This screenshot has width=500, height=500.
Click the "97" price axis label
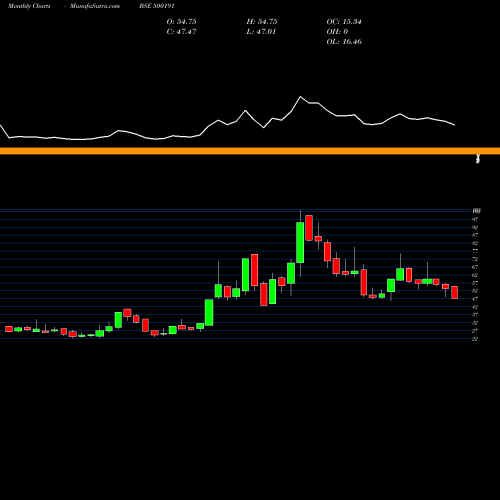point(475,219)
